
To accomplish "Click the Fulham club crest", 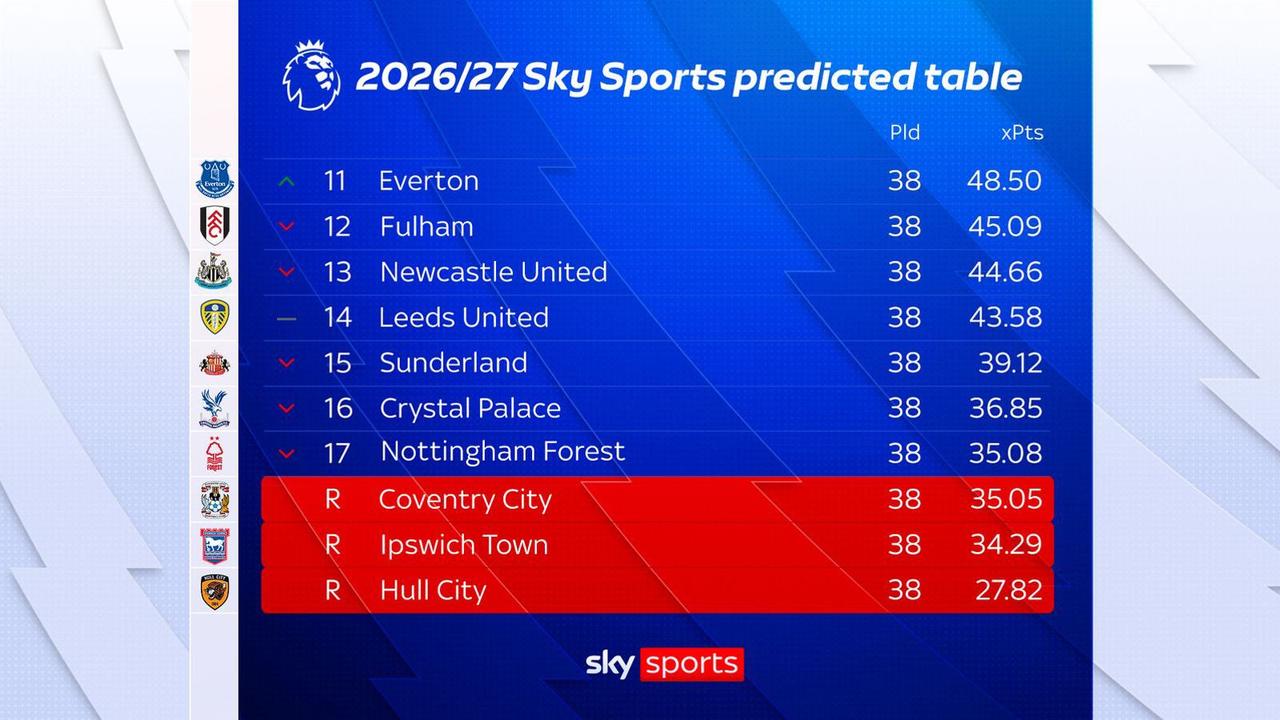I will pyautogui.click(x=214, y=226).
